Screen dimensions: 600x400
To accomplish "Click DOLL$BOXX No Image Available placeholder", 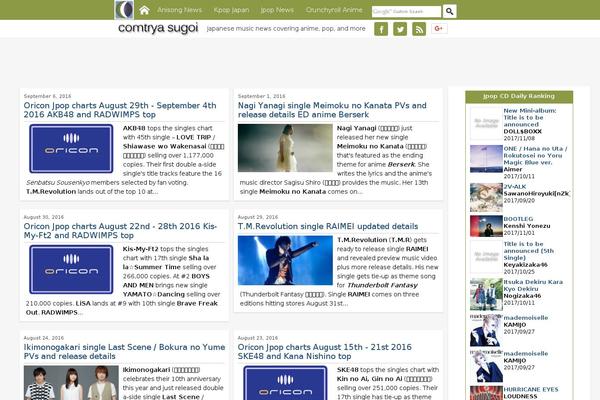I will click(x=486, y=123).
